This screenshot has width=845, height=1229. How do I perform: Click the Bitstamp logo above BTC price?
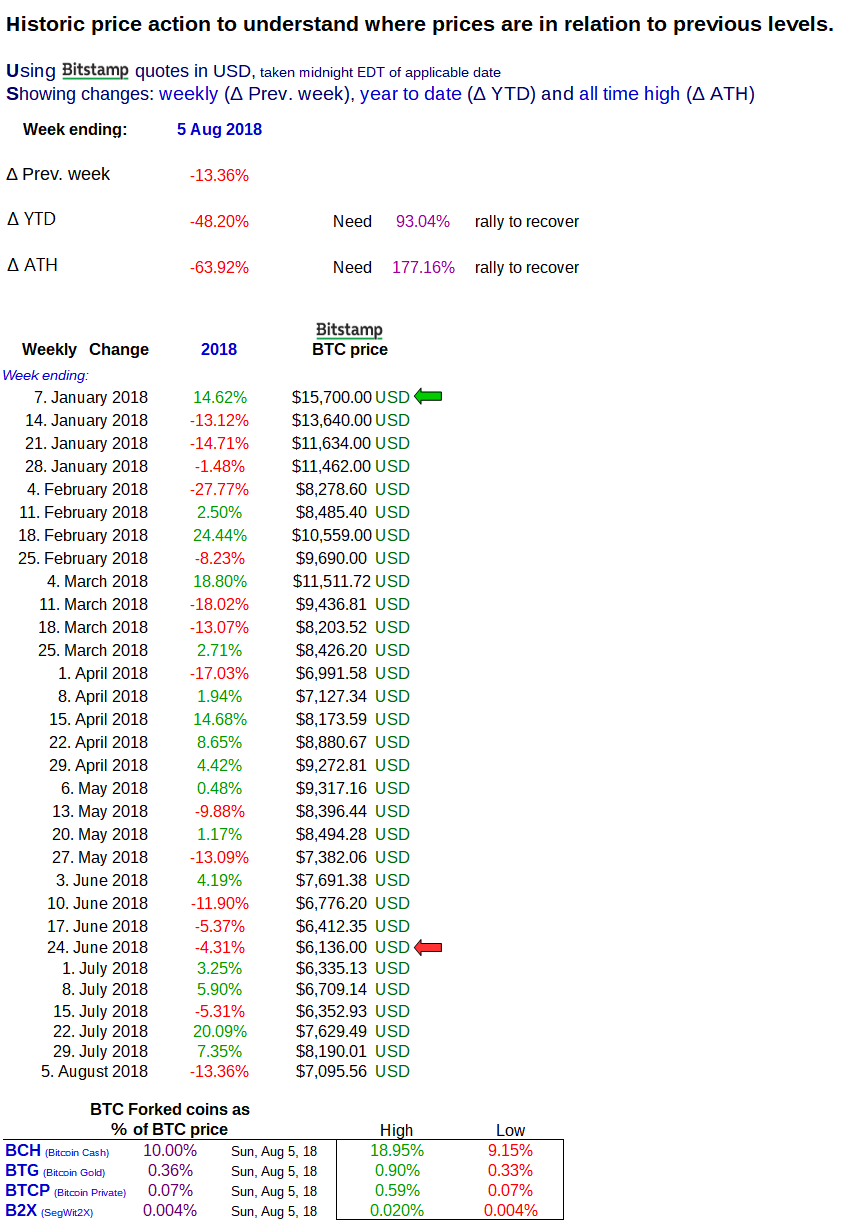(349, 330)
